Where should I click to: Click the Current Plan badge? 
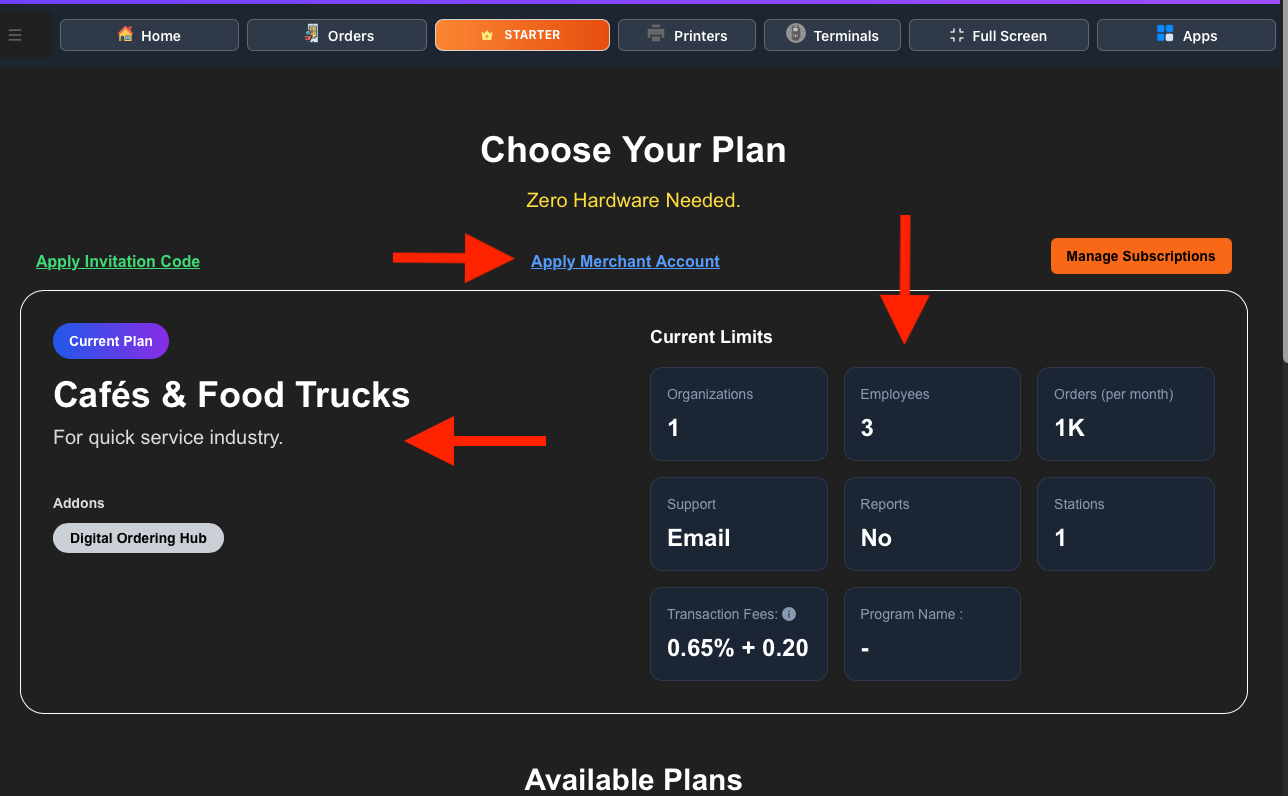coord(110,340)
